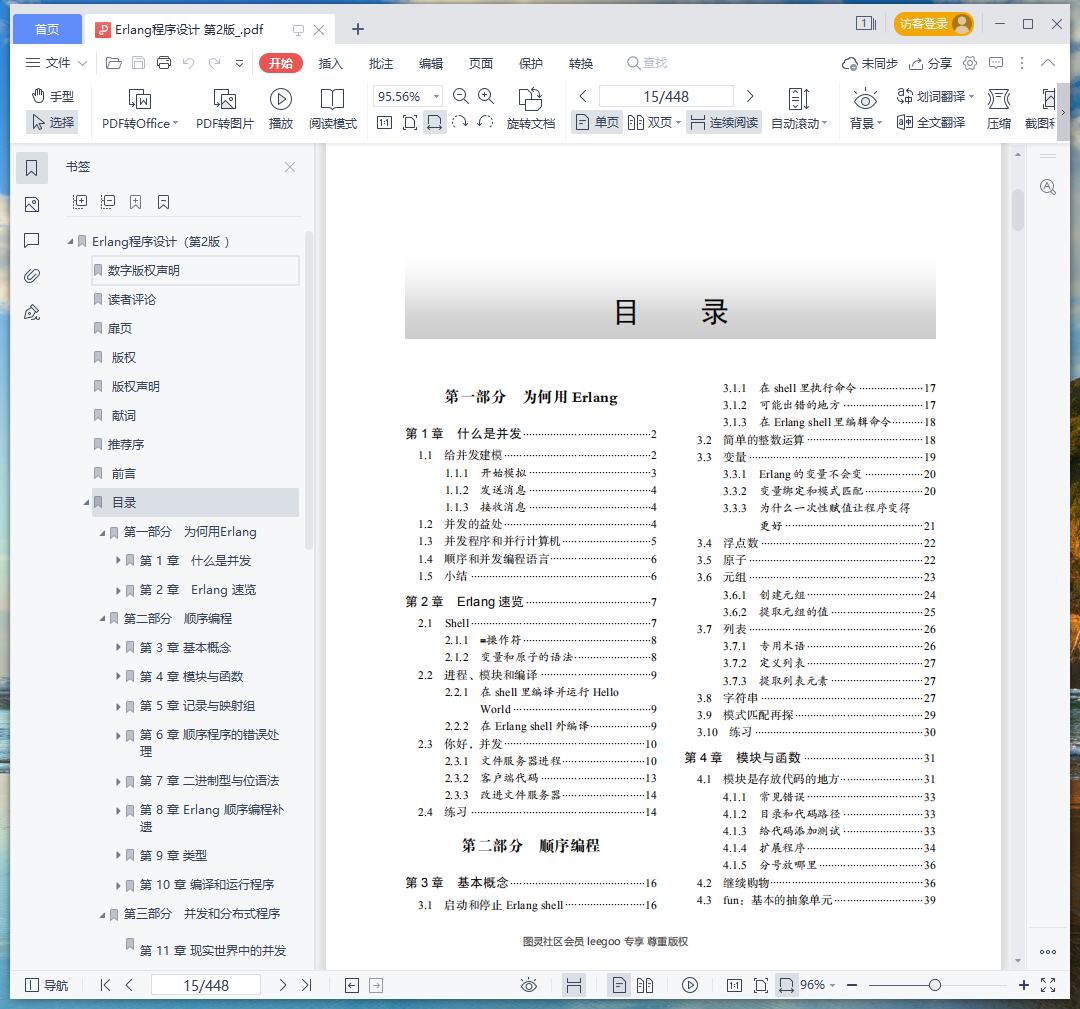Go to previous page arrow in ribbon
This screenshot has height=1009, width=1080.
(583, 96)
